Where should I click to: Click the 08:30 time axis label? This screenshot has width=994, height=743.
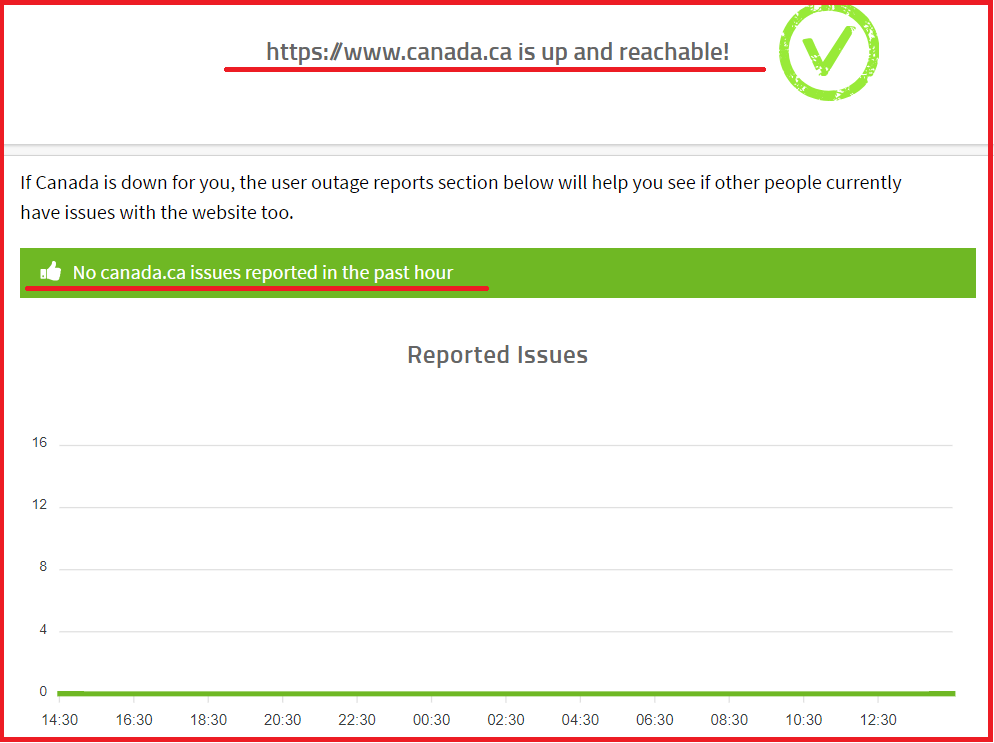pyautogui.click(x=729, y=720)
